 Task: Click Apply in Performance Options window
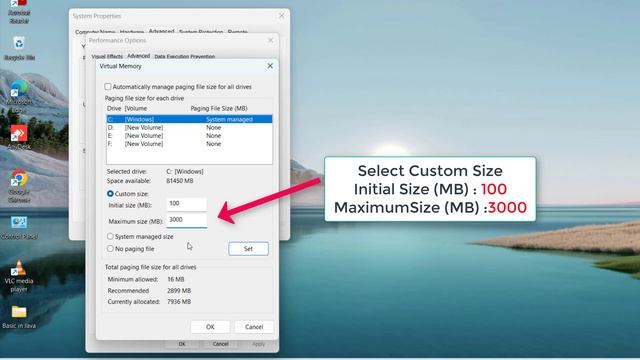pyautogui.click(x=258, y=344)
